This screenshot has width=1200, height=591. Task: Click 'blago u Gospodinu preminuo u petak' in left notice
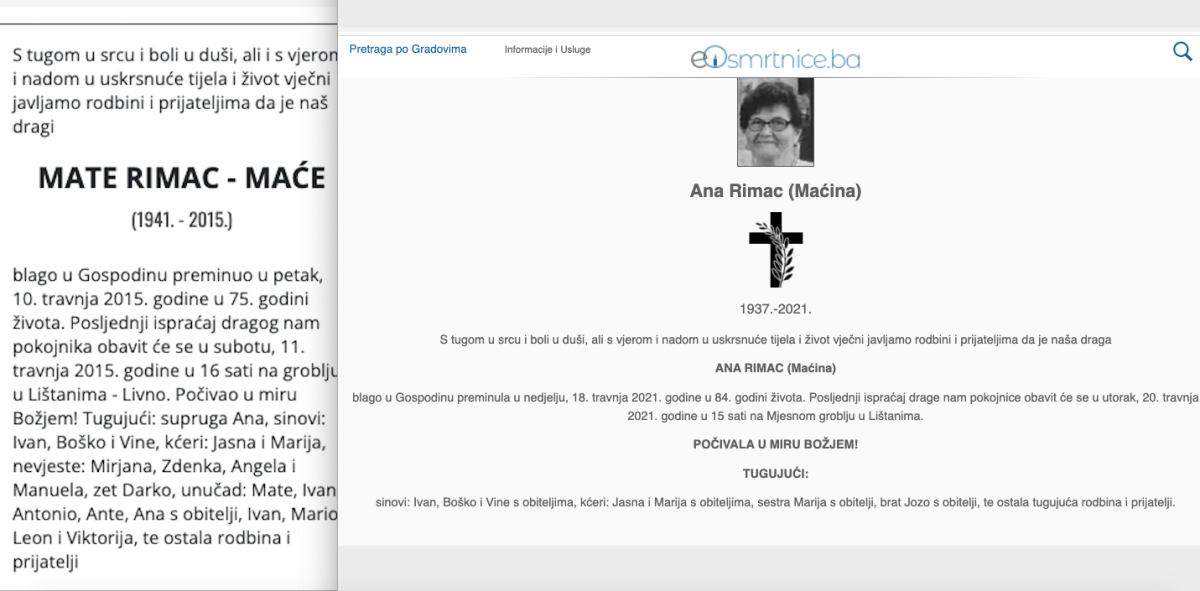tap(167, 274)
